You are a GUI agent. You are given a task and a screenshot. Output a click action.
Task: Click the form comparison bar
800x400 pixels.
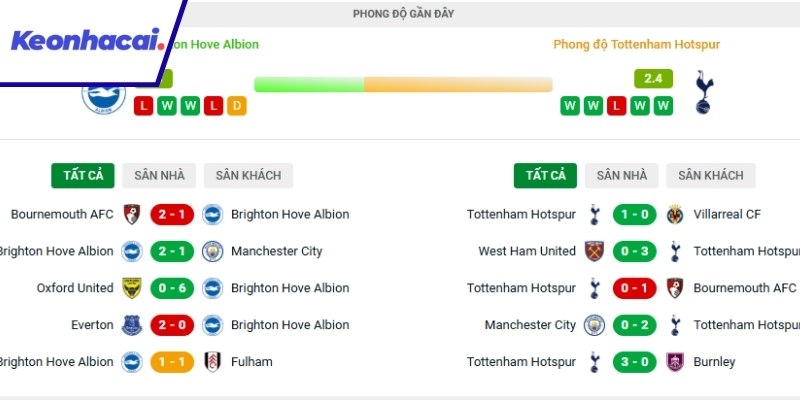coord(403,85)
